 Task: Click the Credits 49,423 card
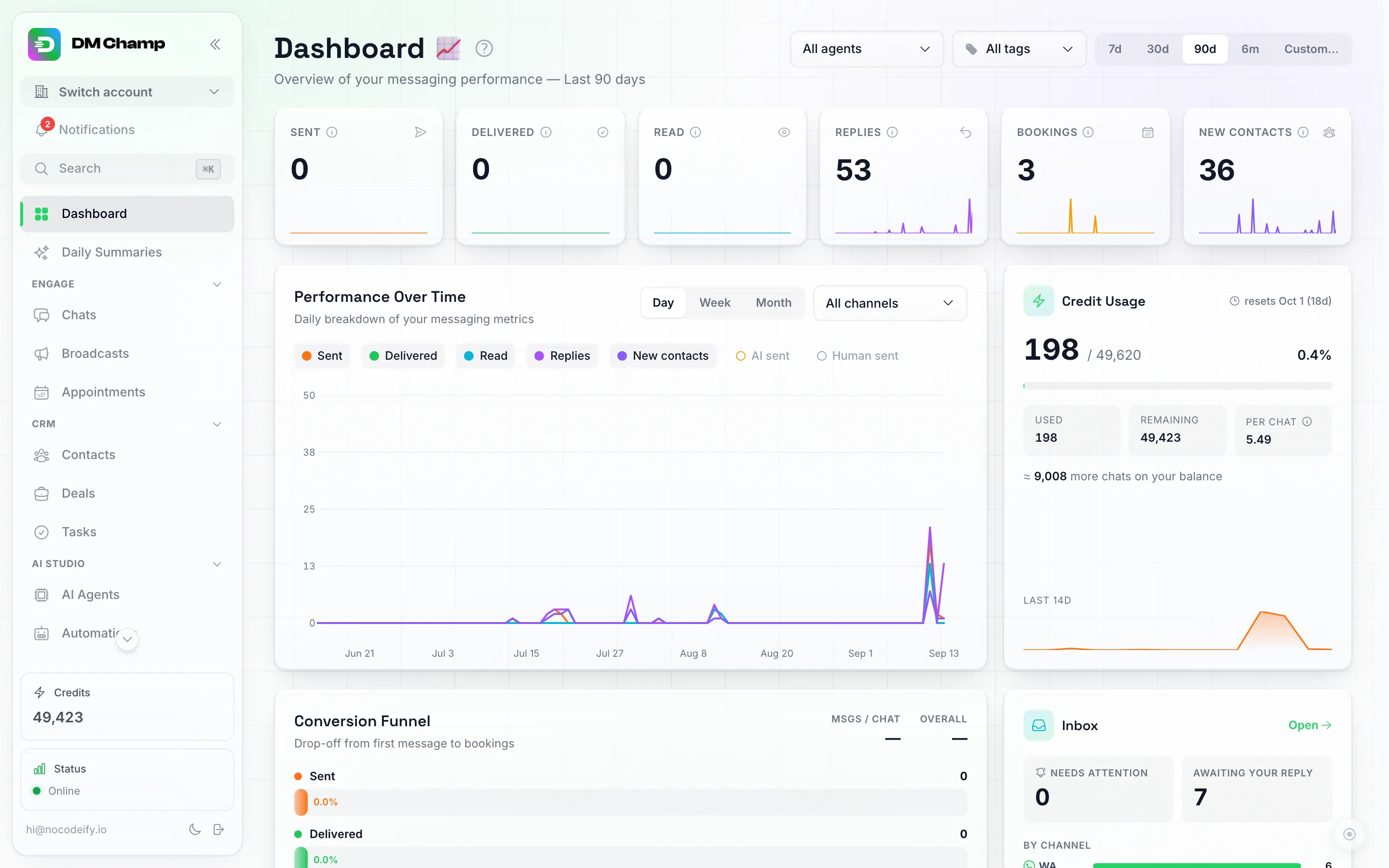pos(127,706)
